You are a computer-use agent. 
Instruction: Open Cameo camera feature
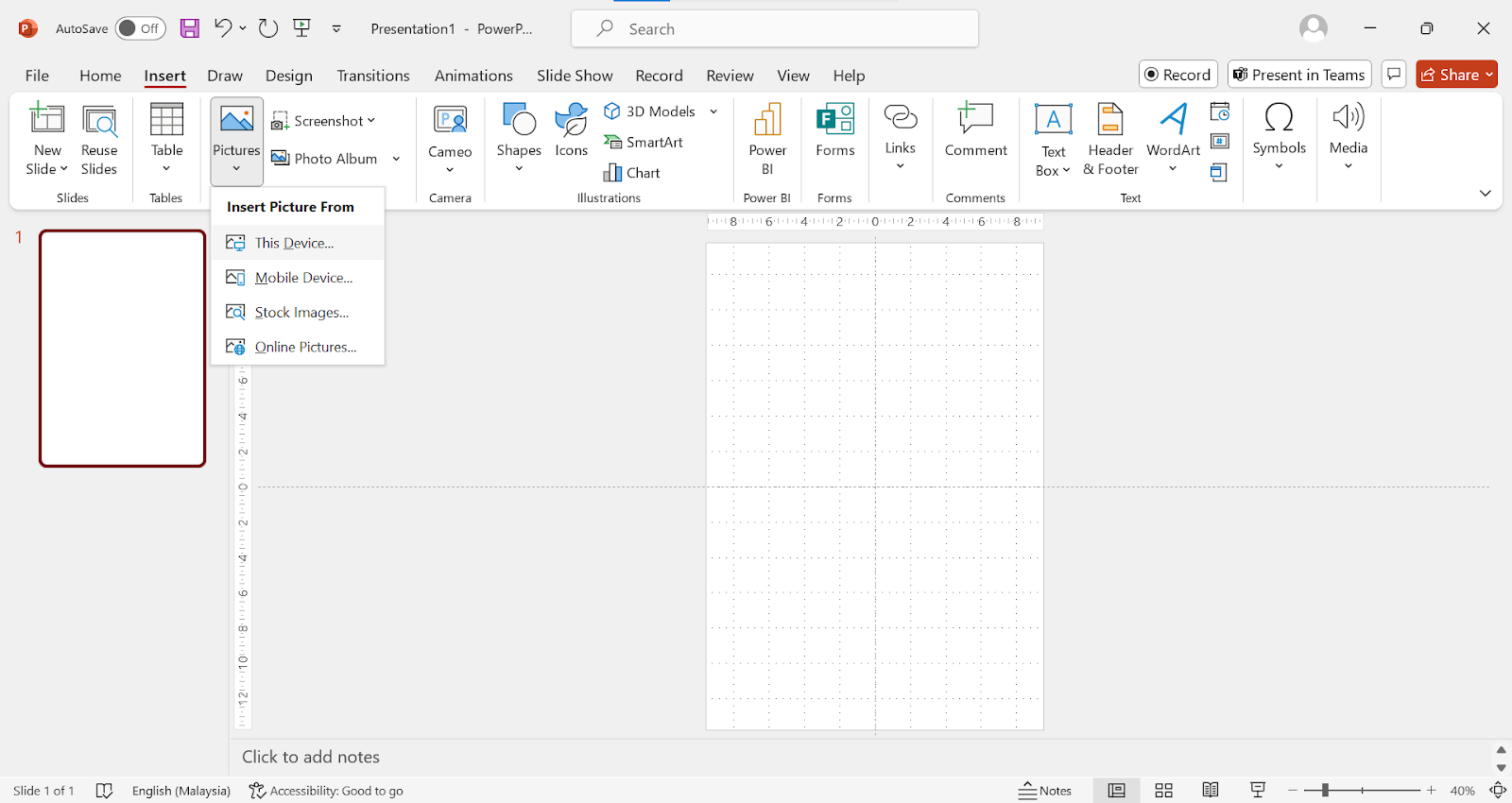(x=450, y=138)
